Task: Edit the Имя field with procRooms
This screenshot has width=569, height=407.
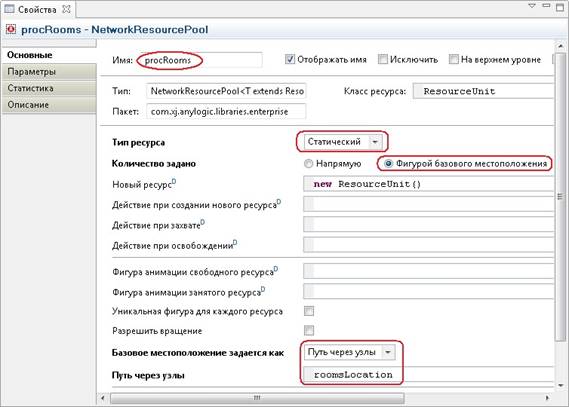Action: point(201,60)
